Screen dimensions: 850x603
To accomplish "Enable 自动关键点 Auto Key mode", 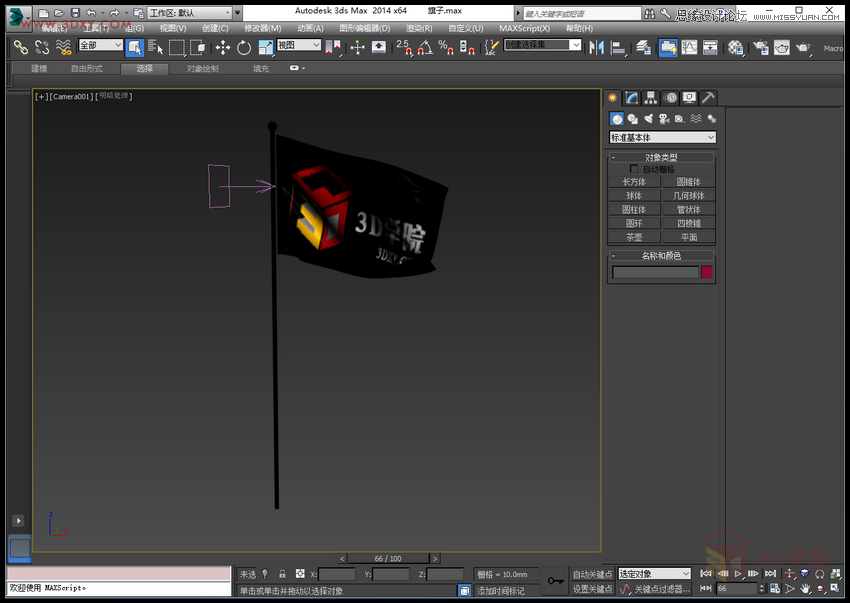I will tap(594, 573).
